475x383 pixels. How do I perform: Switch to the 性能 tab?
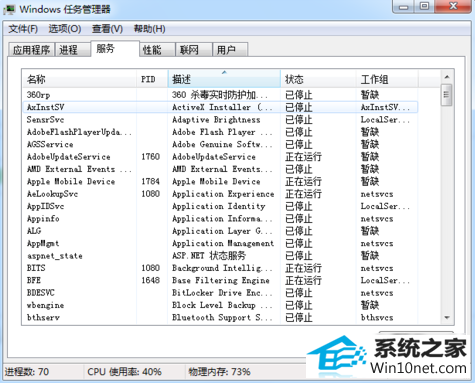click(x=157, y=50)
